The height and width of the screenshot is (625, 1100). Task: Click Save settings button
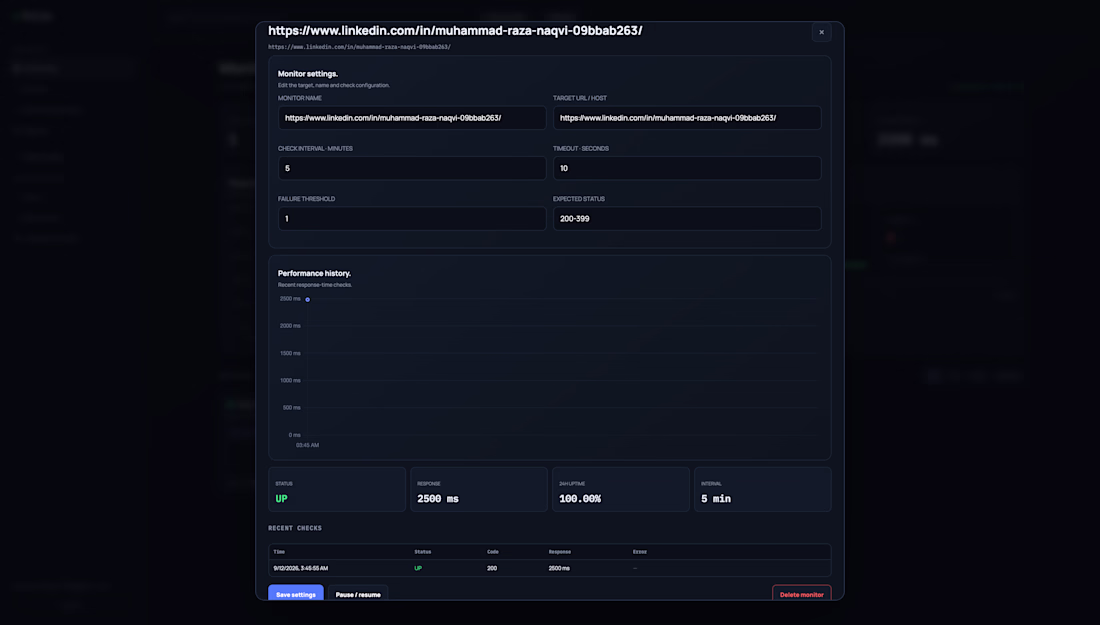click(x=295, y=594)
